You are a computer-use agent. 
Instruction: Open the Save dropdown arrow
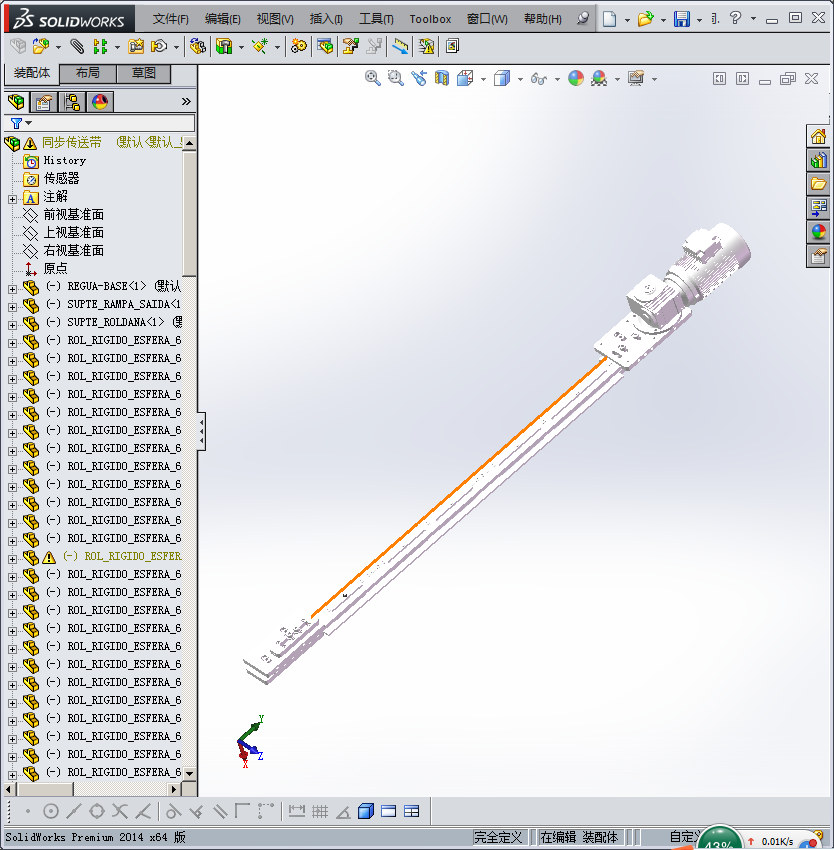(699, 20)
